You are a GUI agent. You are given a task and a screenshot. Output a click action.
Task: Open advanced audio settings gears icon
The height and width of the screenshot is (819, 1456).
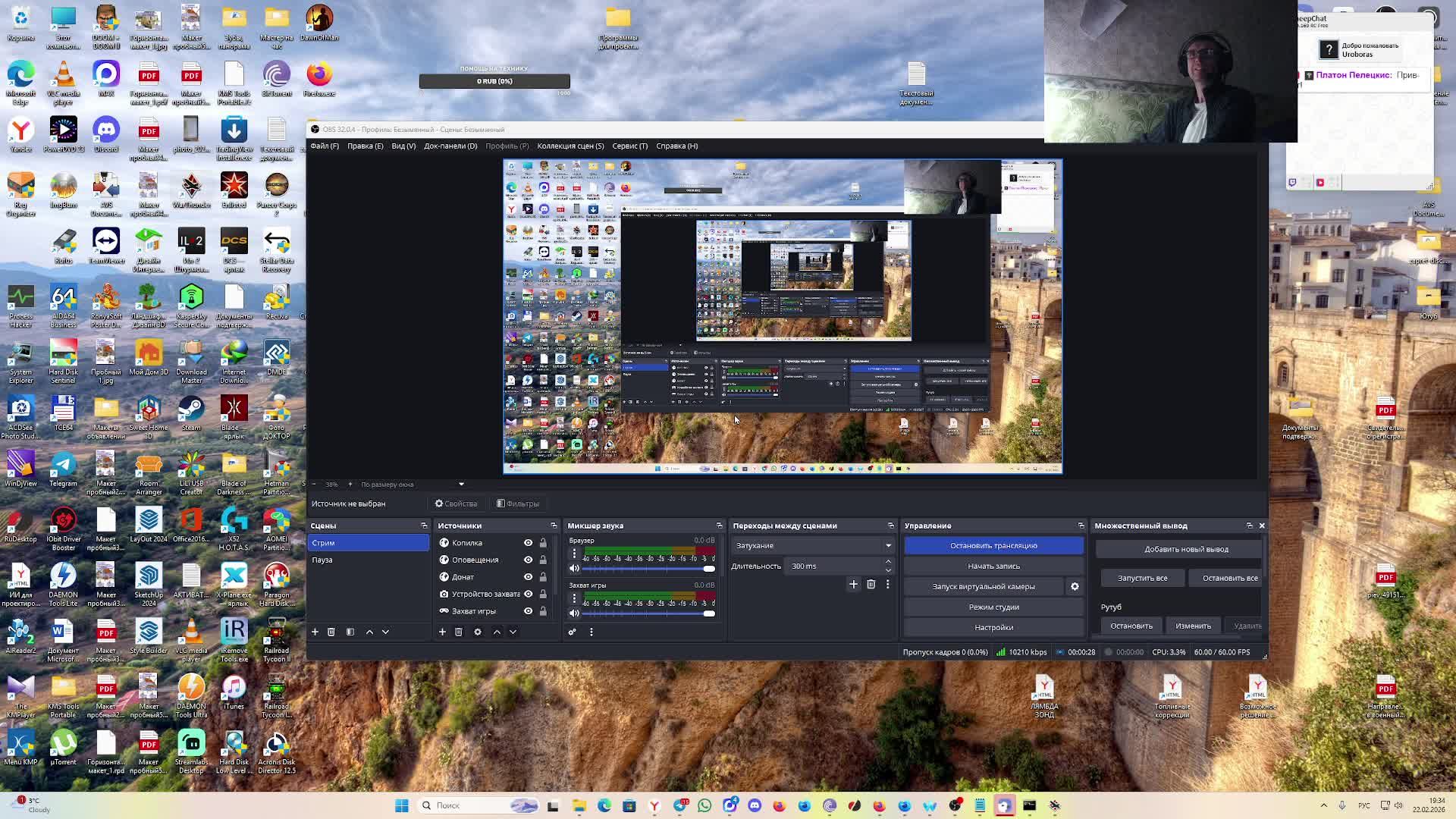coord(573,632)
